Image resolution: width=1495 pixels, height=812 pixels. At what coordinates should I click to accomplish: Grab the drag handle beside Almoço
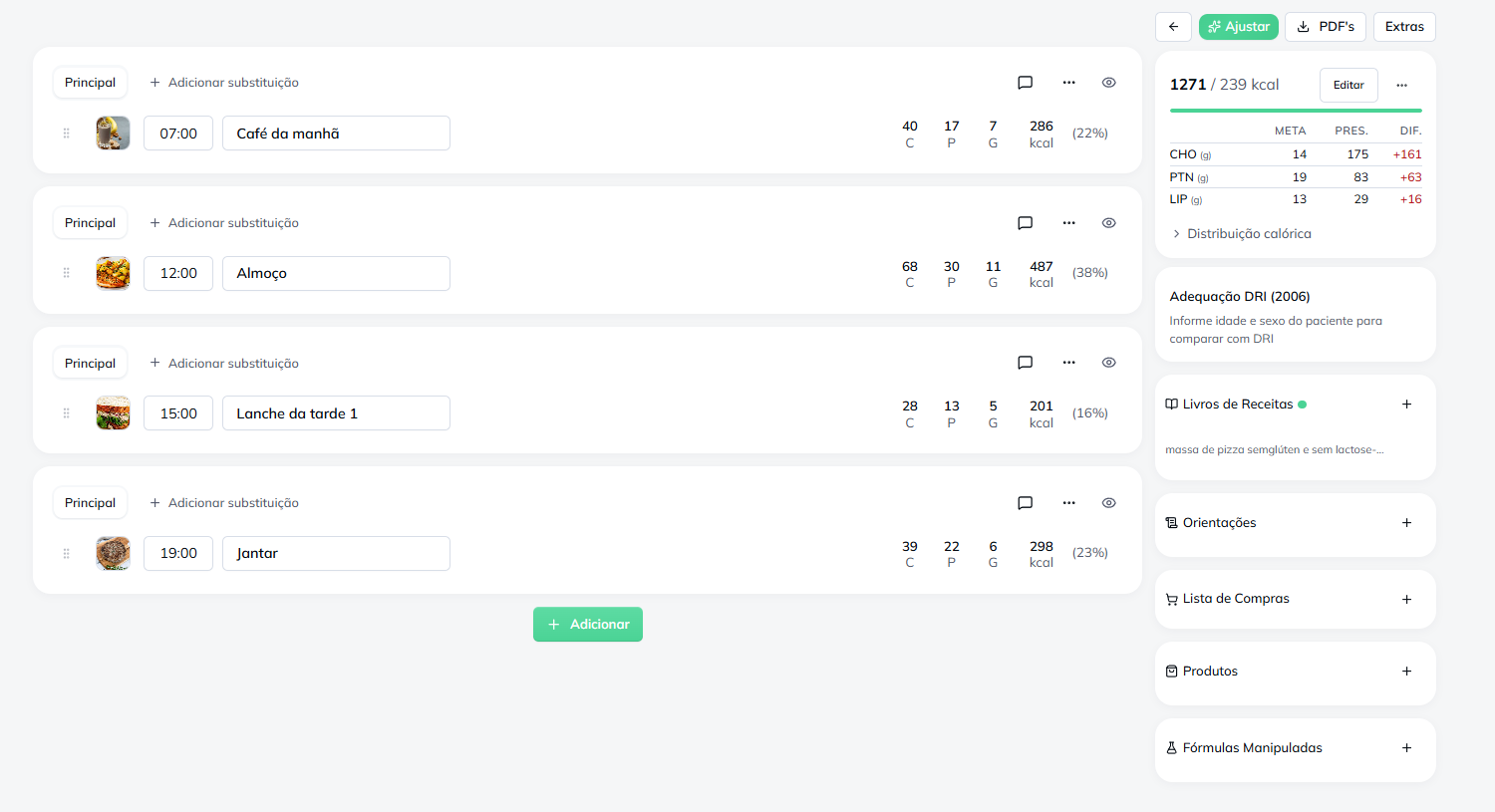coord(67,273)
